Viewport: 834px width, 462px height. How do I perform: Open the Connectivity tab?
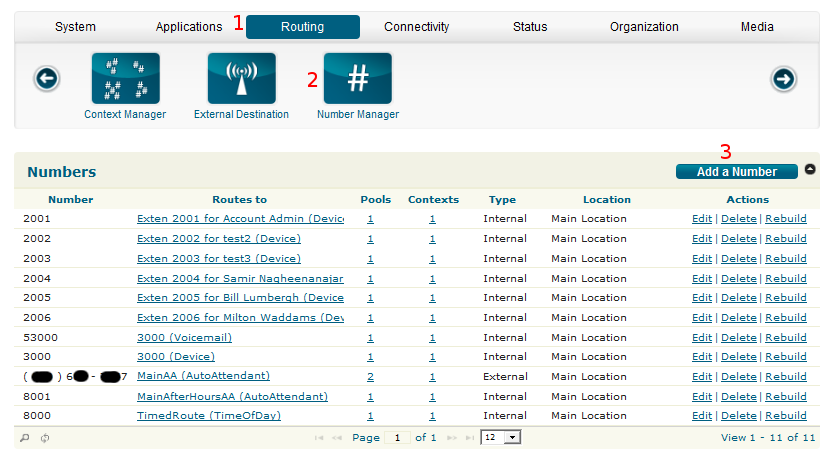[416, 27]
